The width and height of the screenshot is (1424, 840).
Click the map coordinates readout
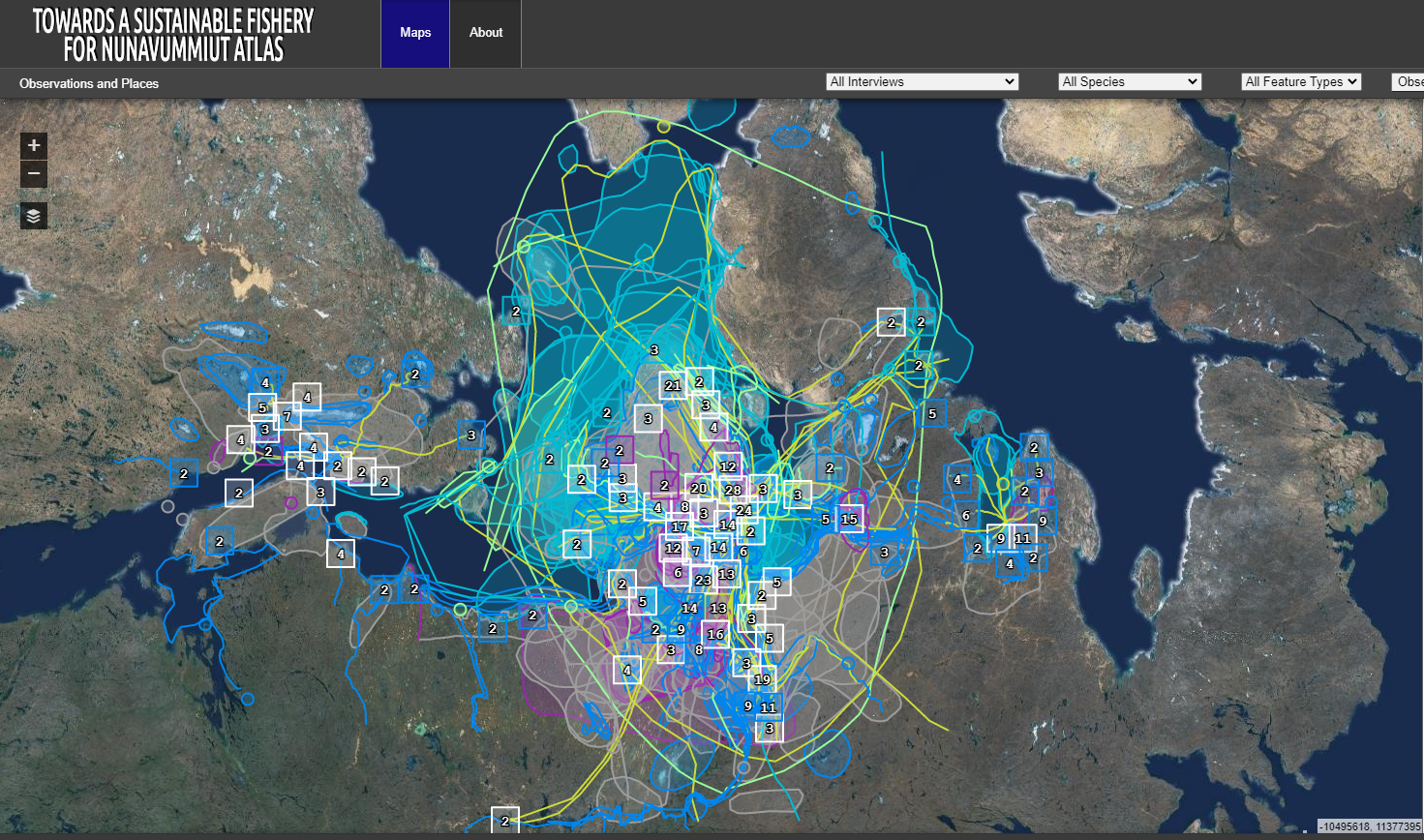click(x=1370, y=826)
